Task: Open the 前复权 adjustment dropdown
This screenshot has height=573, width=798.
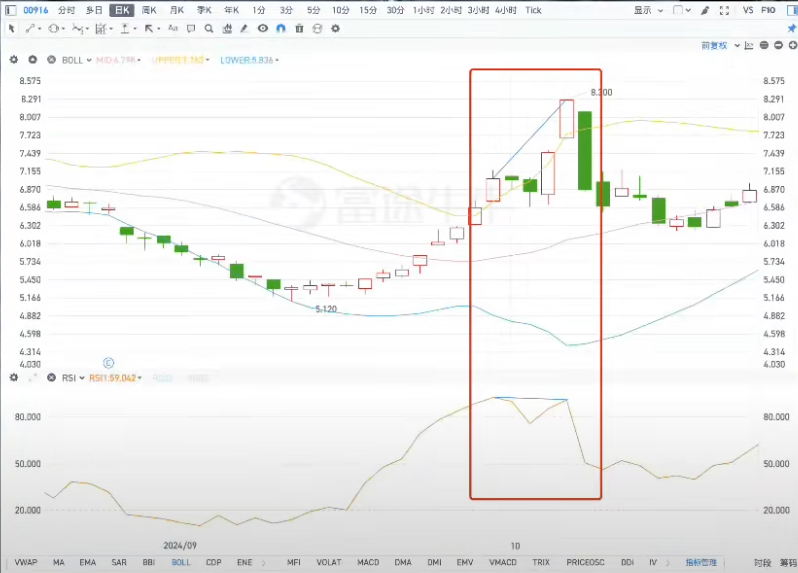Action: [718, 45]
